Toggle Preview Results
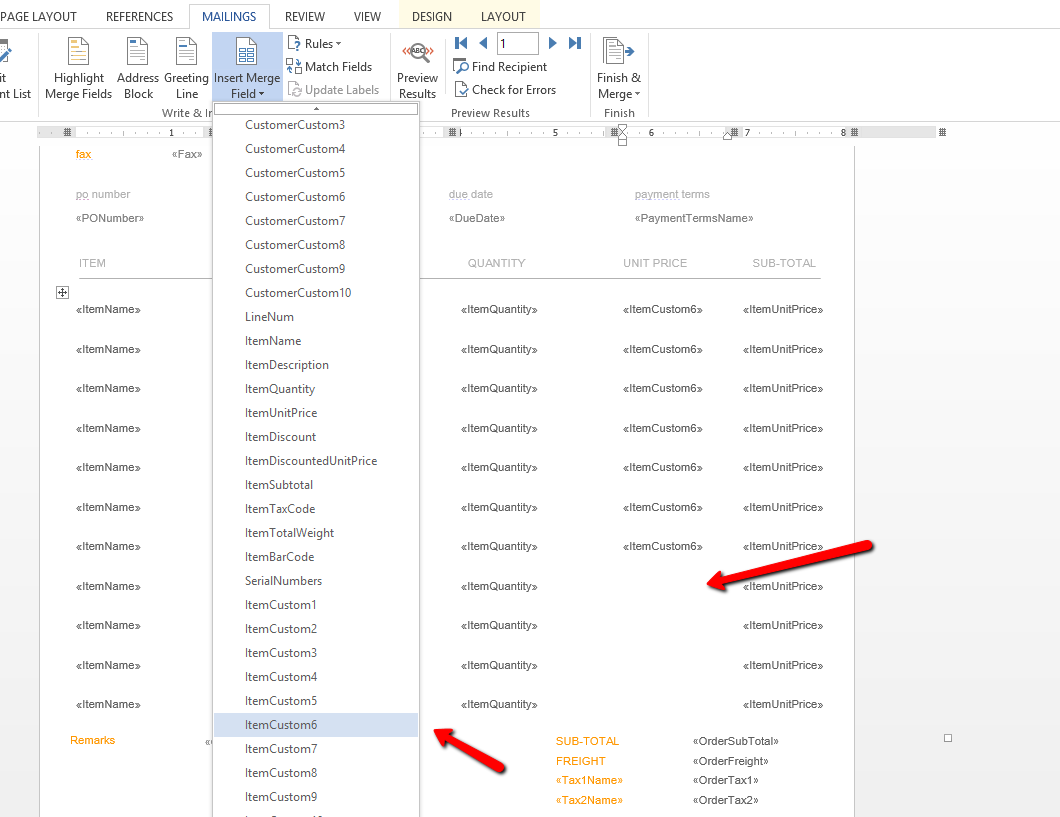The height and width of the screenshot is (817, 1060). 417,68
